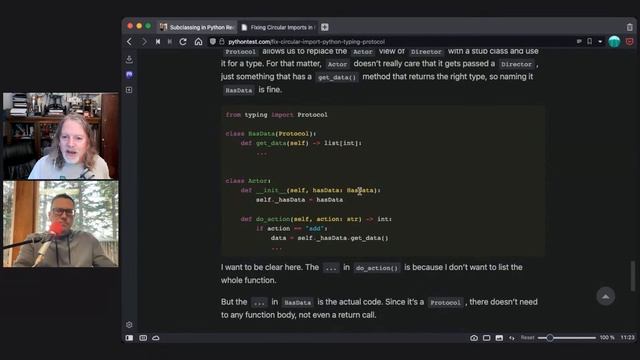Viewport: 640px width, 360px height.
Task: View site info via padlock icon
Action: pyautogui.click(x=222, y=42)
